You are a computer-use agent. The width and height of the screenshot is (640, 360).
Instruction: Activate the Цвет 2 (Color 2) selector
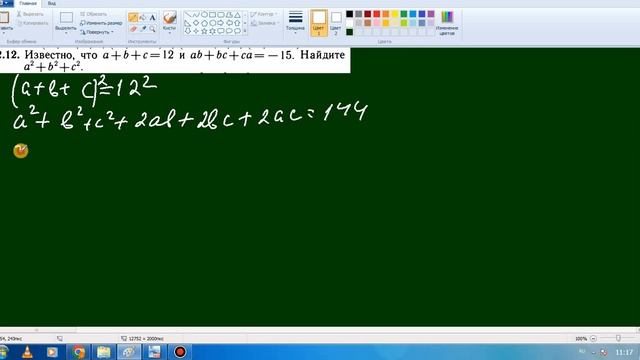click(x=336, y=23)
